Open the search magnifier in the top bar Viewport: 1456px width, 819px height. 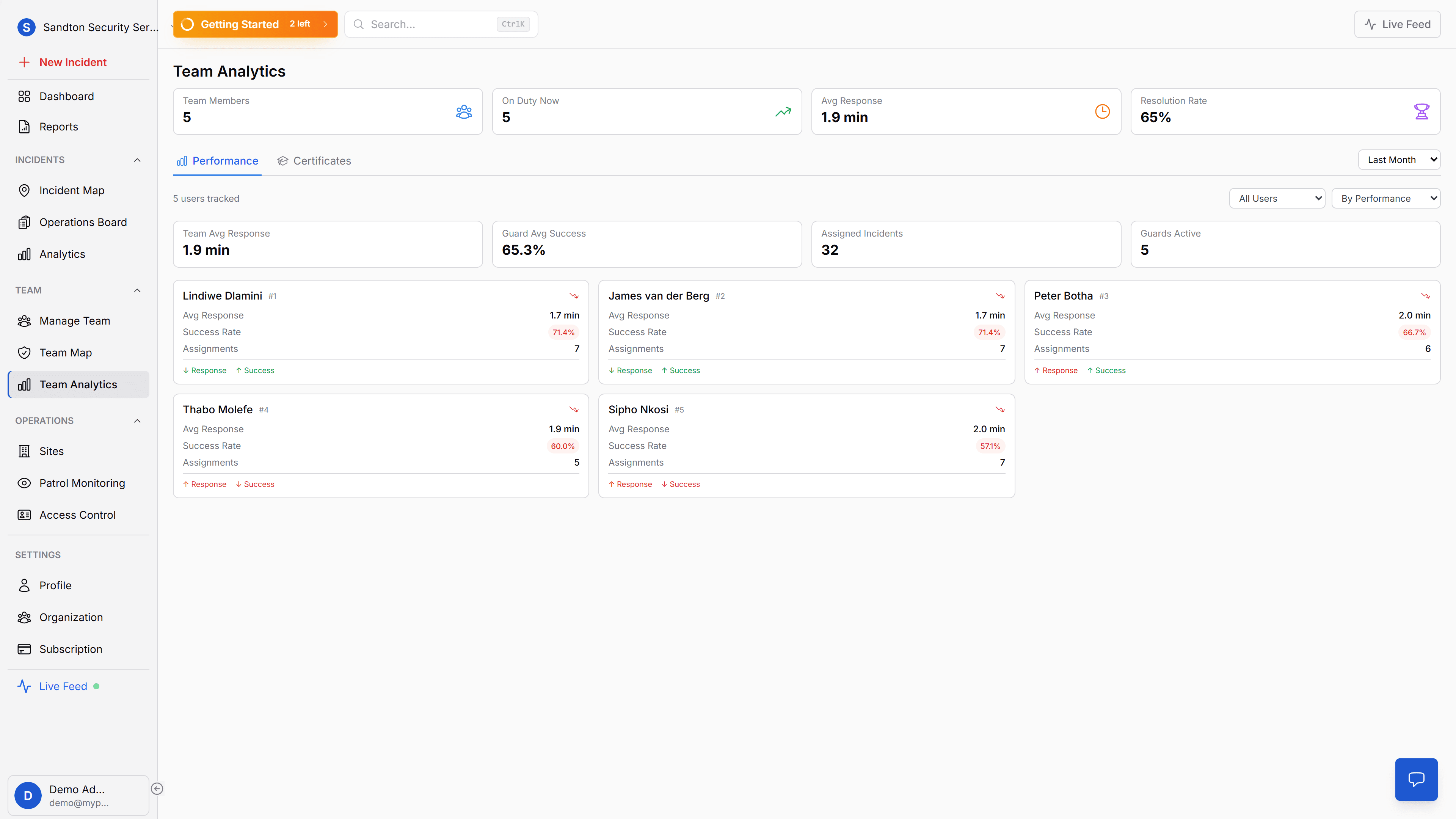(359, 24)
